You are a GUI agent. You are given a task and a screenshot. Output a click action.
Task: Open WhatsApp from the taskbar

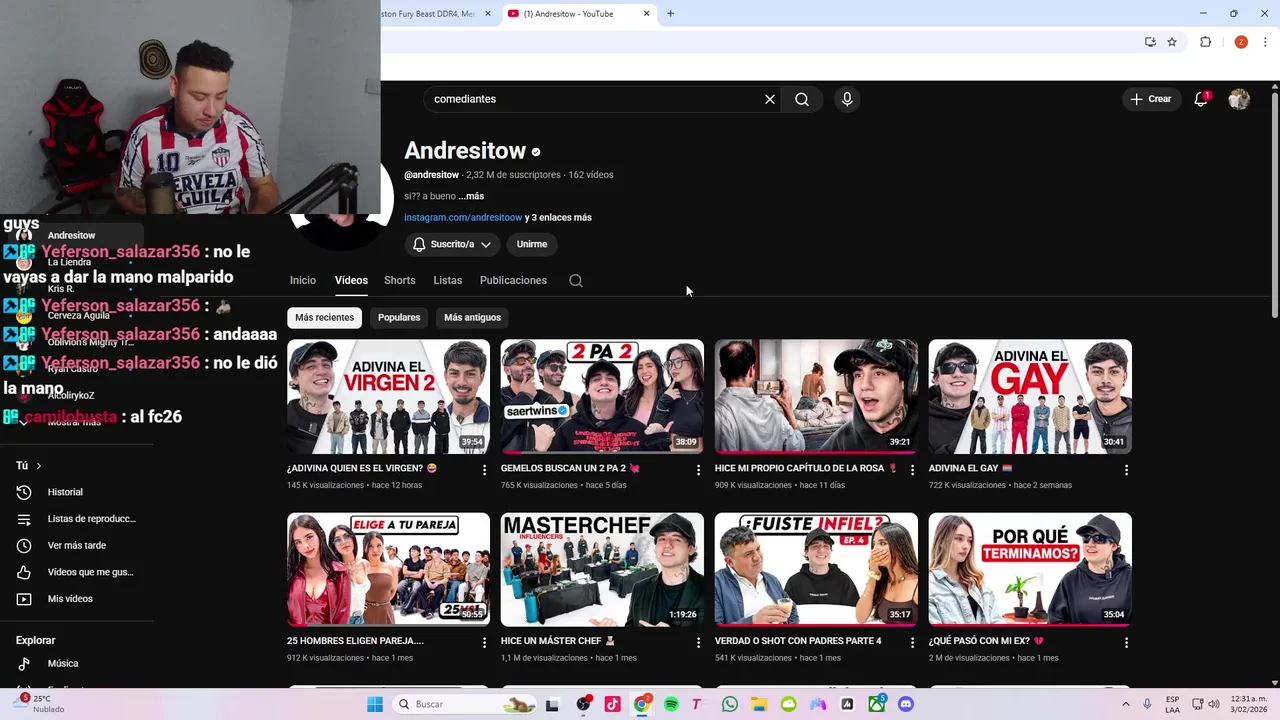(730, 704)
